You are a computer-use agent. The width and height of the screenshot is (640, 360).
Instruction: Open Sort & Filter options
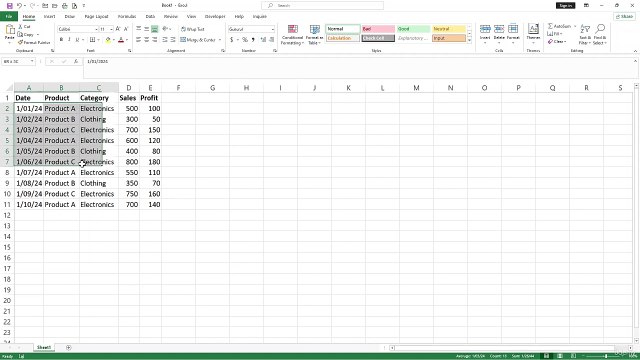tap(585, 34)
